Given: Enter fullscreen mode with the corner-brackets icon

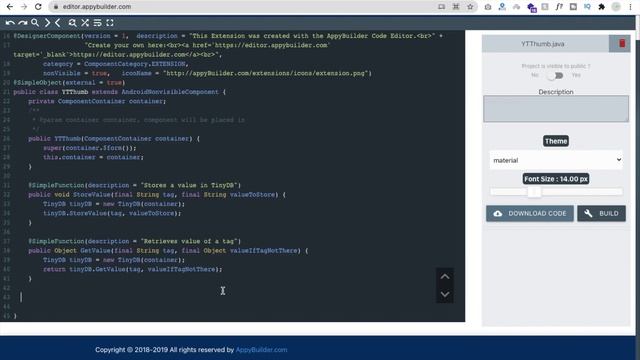Looking at the screenshot, I should (x=109, y=23).
